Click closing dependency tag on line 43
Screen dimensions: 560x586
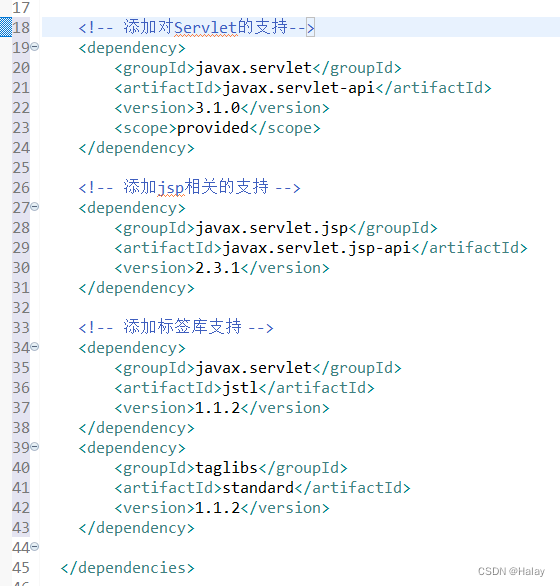tap(136, 528)
